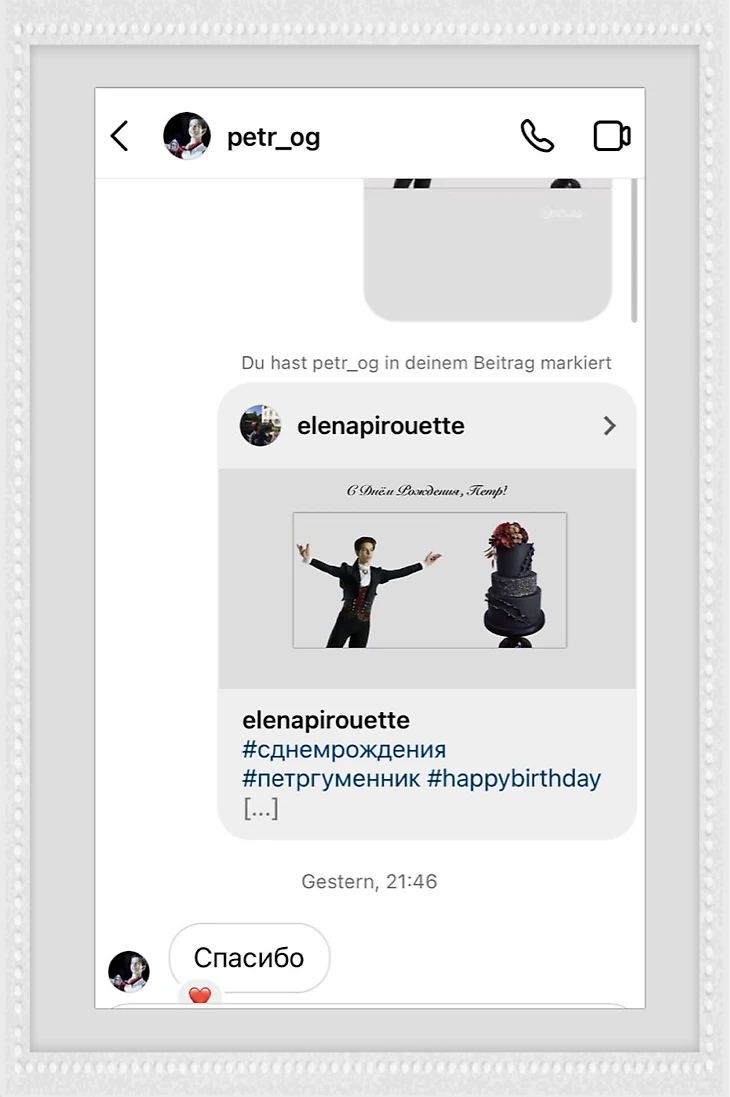Expand the truncated caption with [...]
This screenshot has width=730, height=1097.
coord(260,808)
